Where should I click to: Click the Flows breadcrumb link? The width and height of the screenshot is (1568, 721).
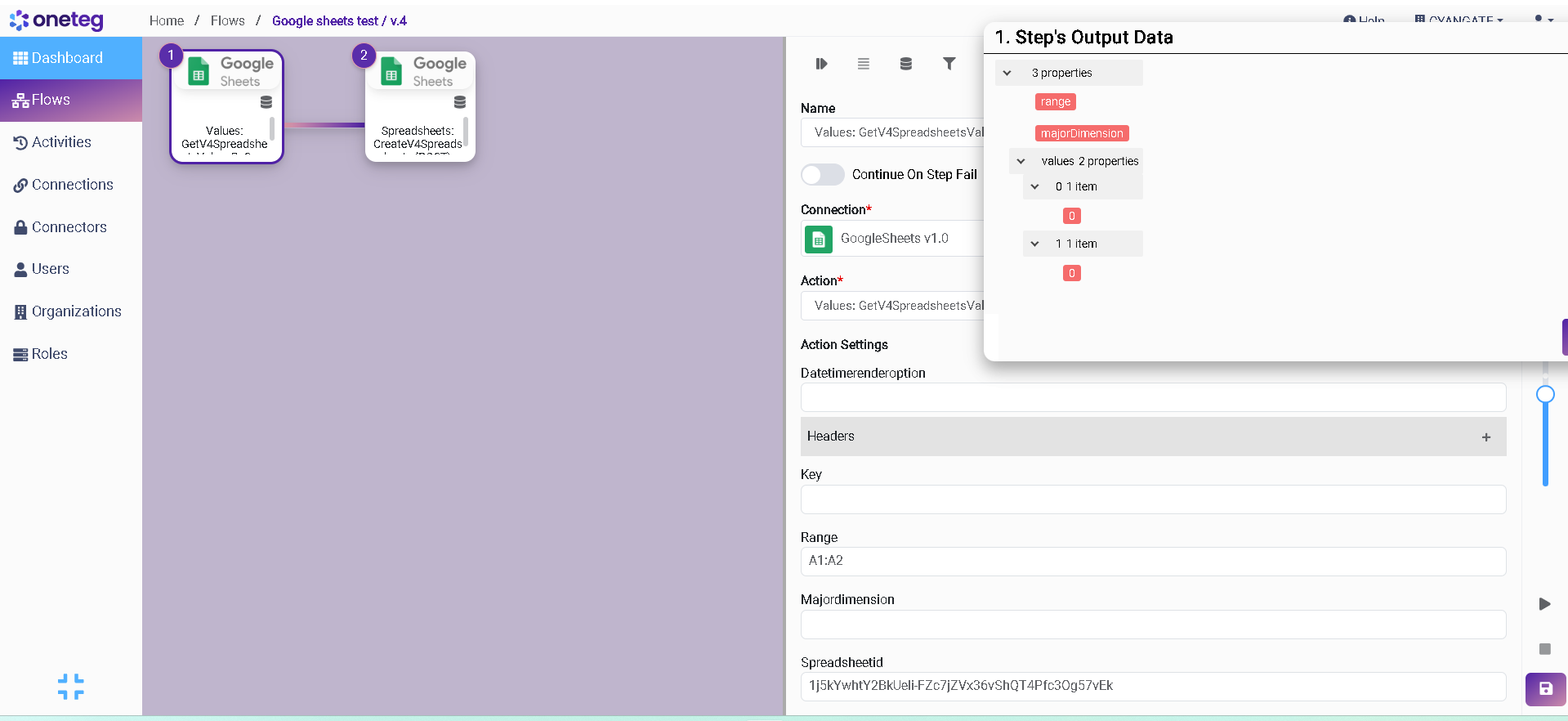[227, 20]
